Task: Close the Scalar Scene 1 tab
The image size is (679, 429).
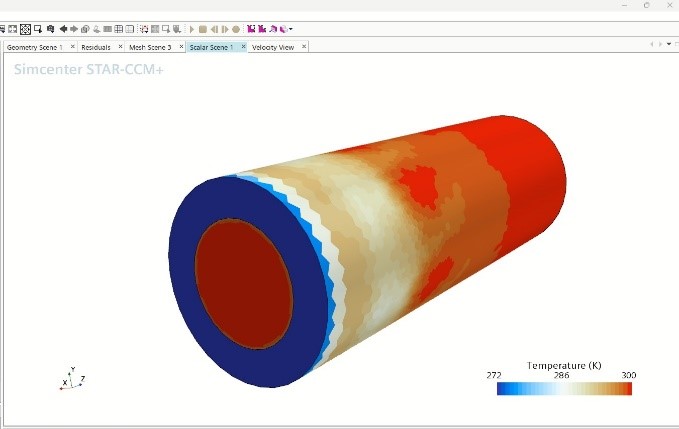Action: click(241, 47)
